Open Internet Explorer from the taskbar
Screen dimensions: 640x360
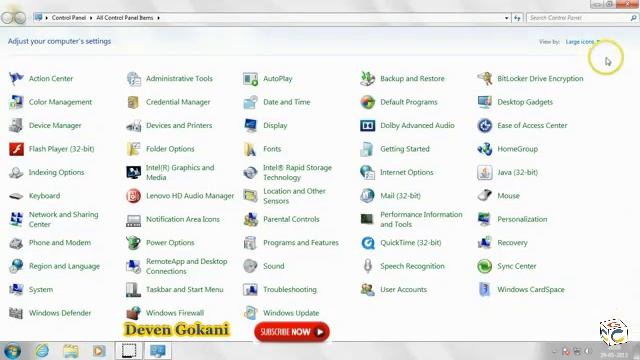click(42, 351)
